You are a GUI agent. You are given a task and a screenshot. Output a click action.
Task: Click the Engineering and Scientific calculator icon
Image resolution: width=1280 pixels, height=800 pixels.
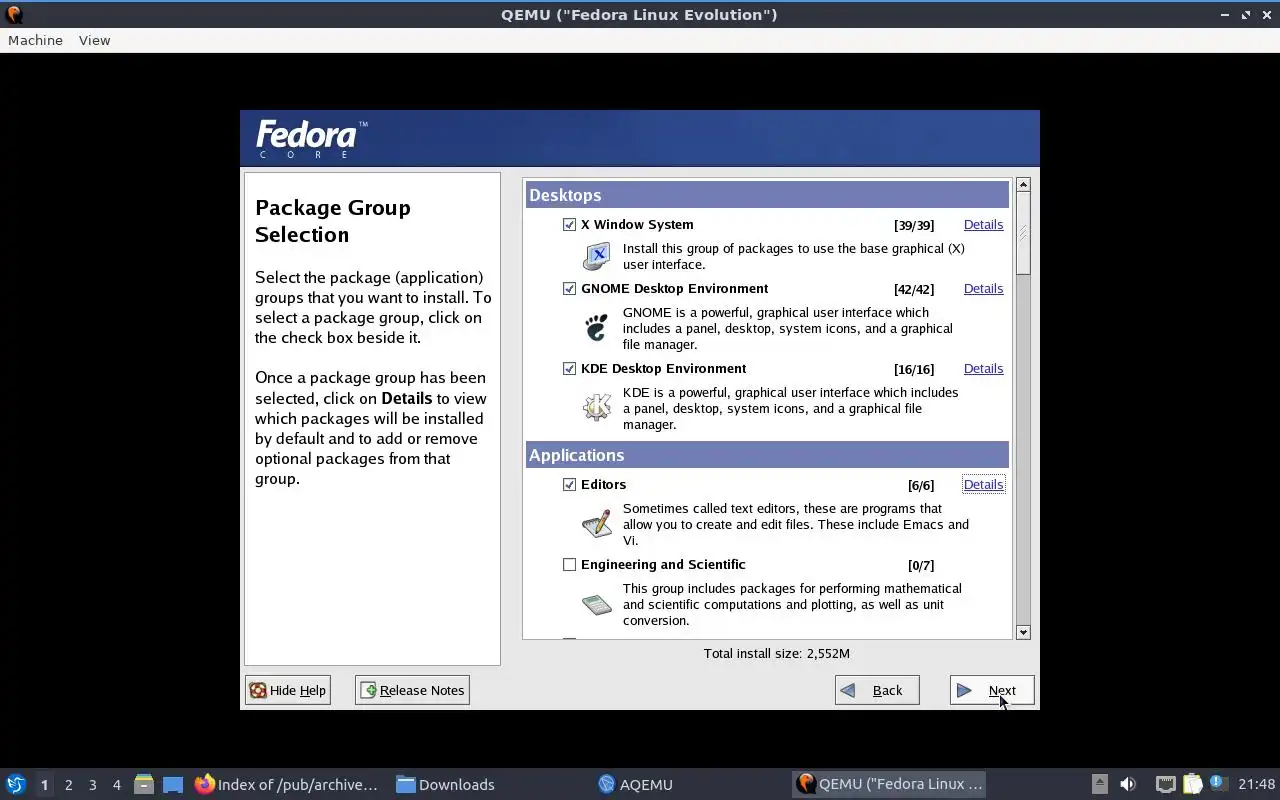click(597, 604)
